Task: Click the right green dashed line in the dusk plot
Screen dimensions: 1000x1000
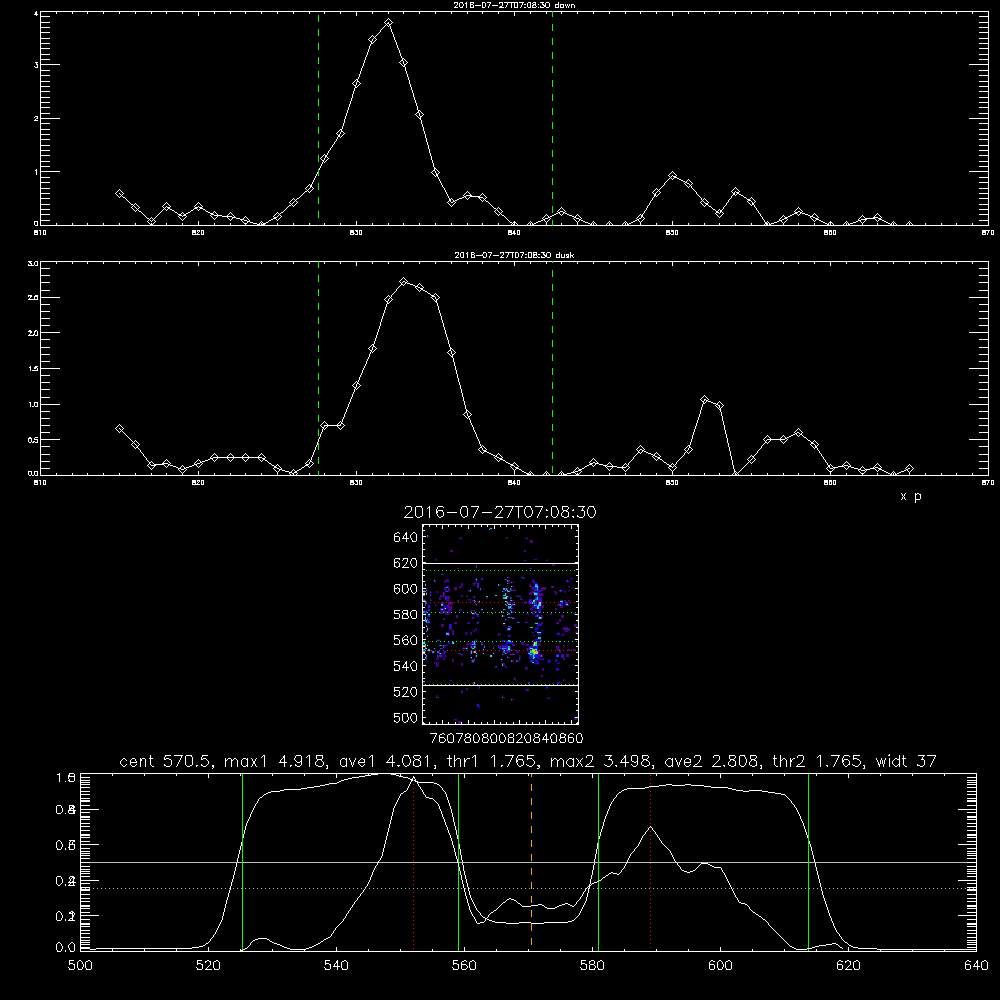Action: 552,368
